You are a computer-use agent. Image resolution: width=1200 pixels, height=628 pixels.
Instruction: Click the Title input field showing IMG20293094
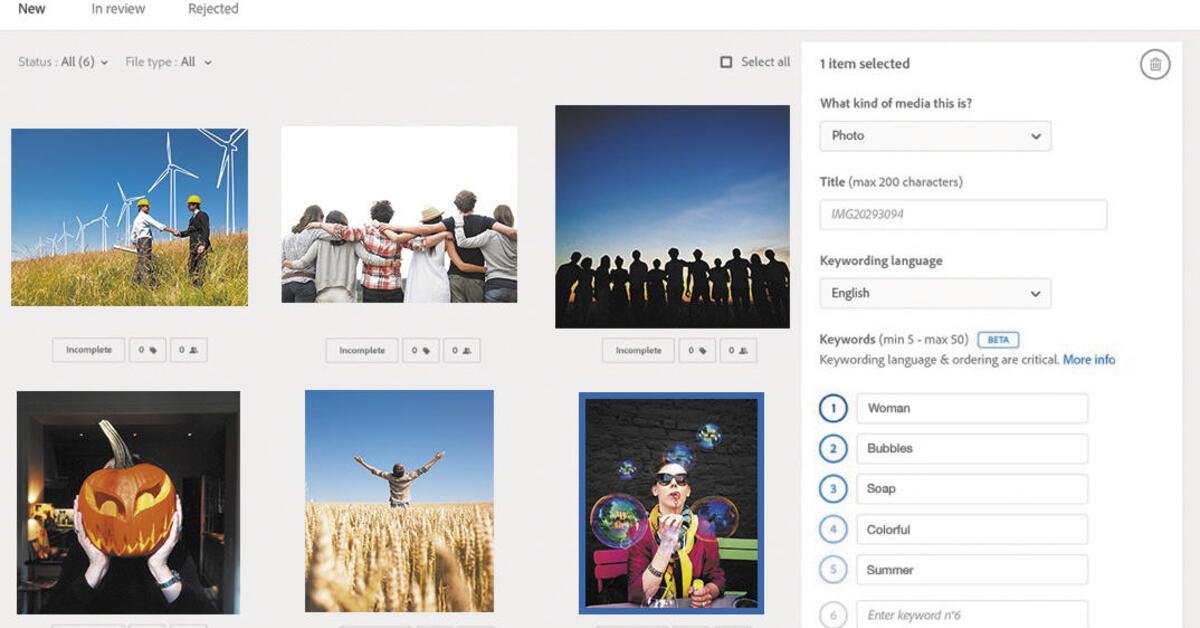pos(962,214)
